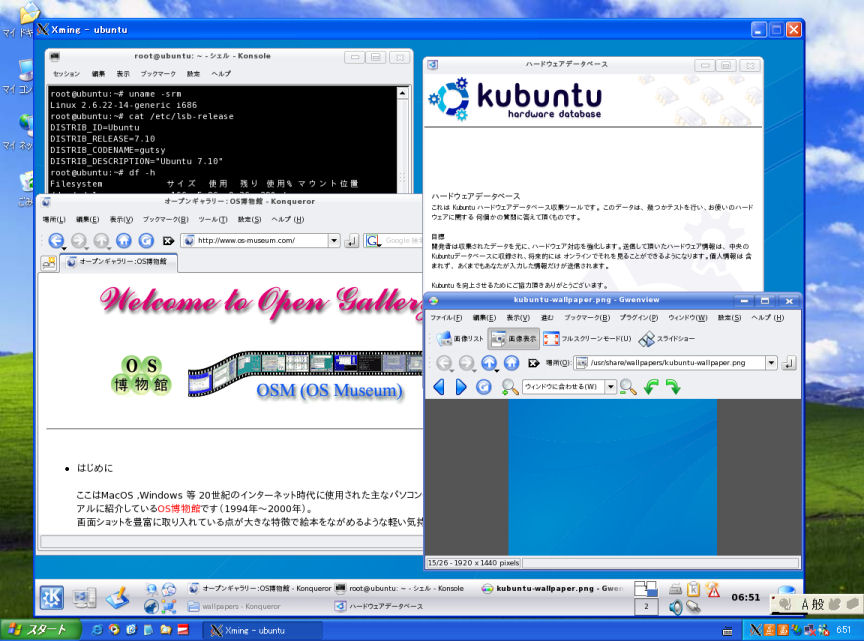Open Konqueror Back button history arrow

coord(64,249)
